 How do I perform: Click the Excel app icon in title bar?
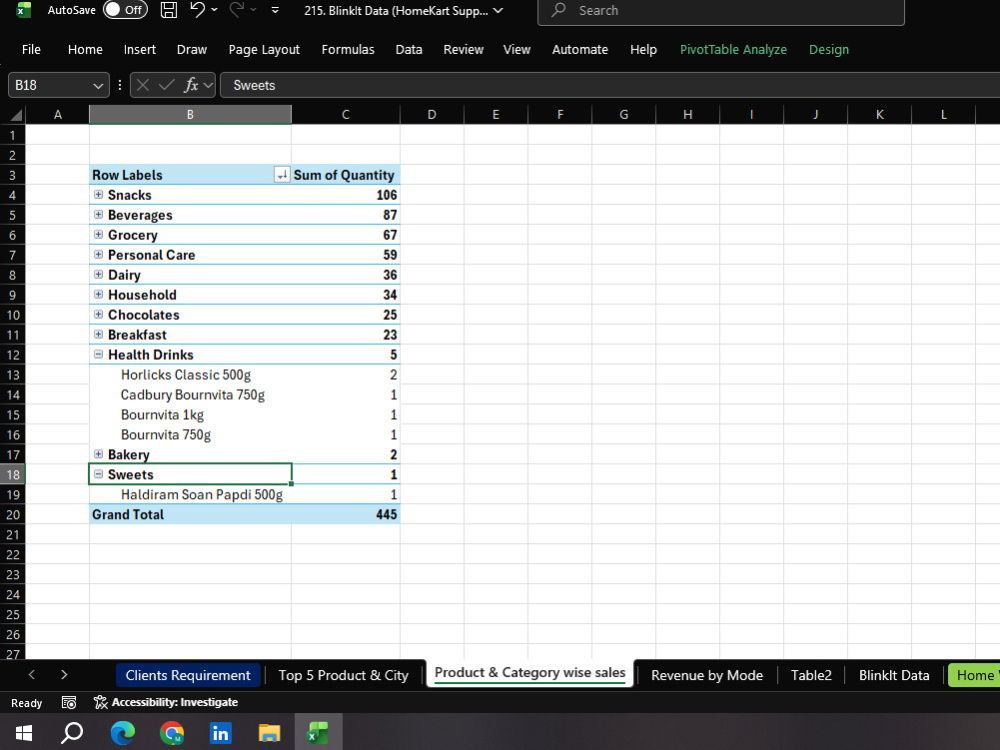(24, 10)
